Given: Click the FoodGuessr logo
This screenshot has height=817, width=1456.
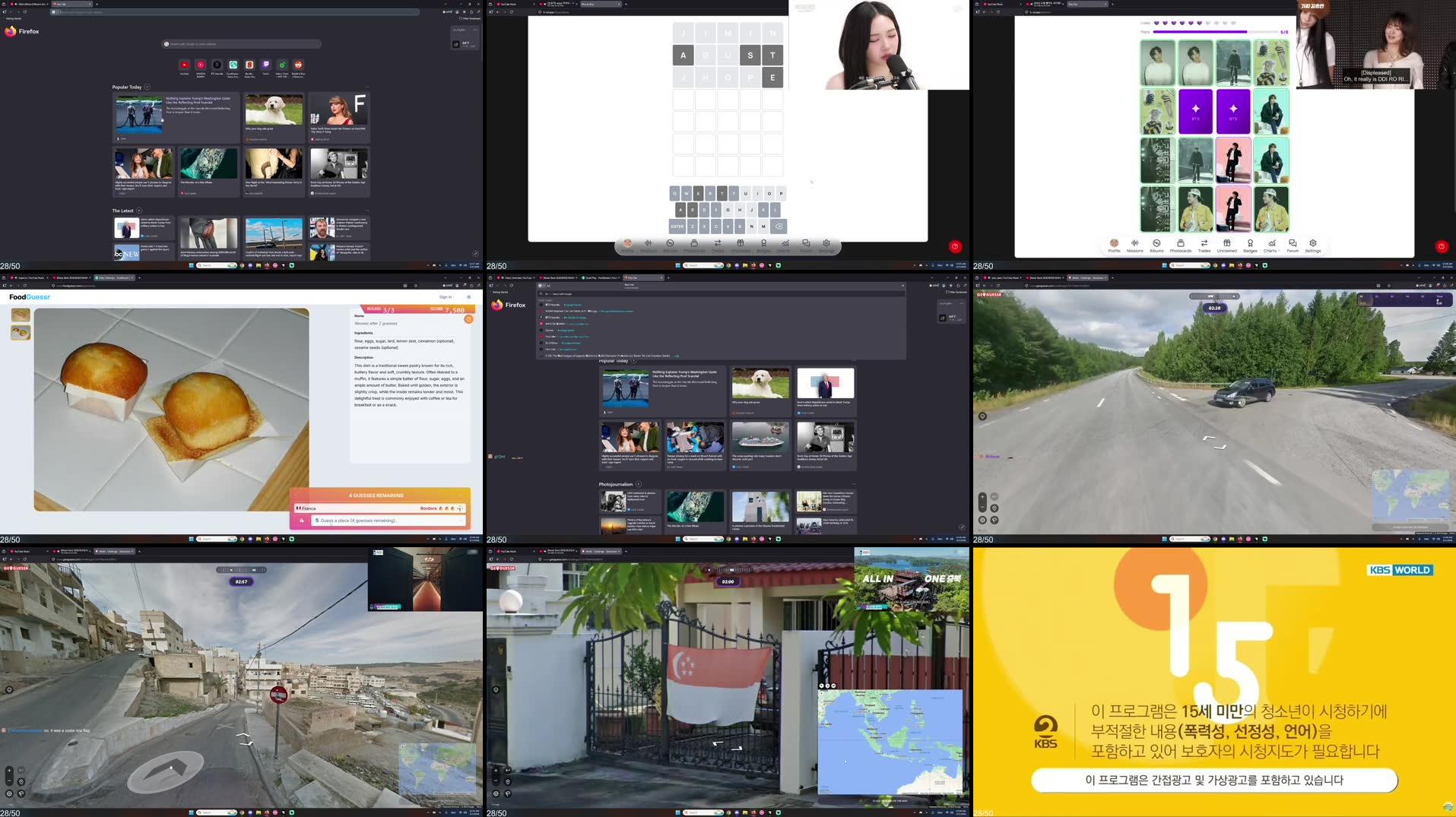Looking at the screenshot, I should click(x=30, y=297).
